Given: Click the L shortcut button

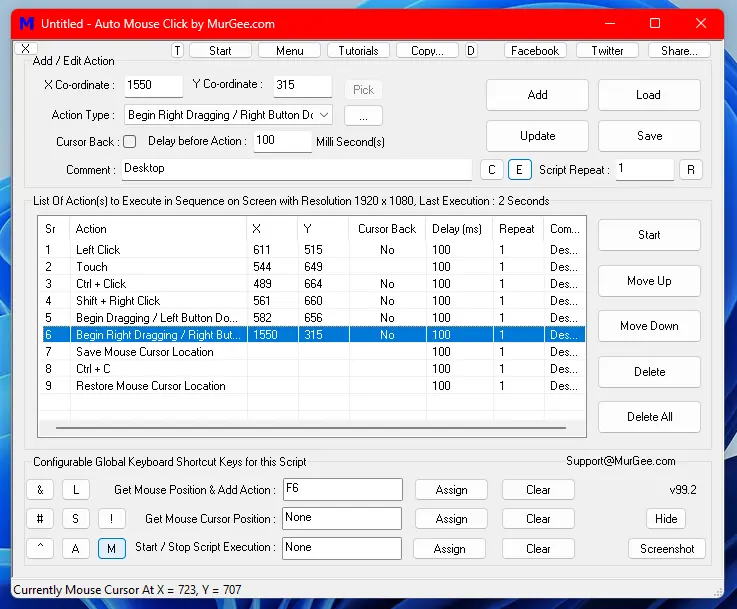Looking at the screenshot, I should pyautogui.click(x=76, y=490).
